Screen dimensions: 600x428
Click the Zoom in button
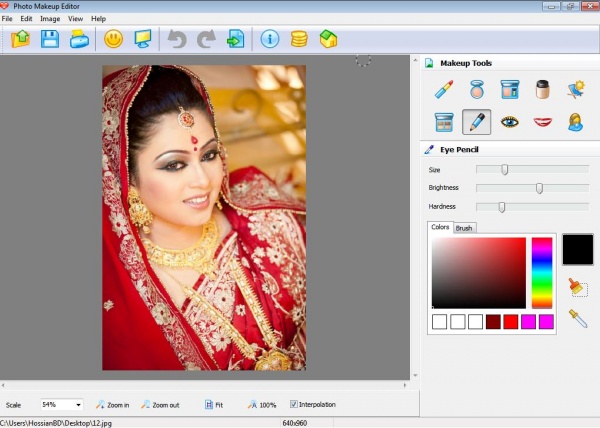click(113, 405)
